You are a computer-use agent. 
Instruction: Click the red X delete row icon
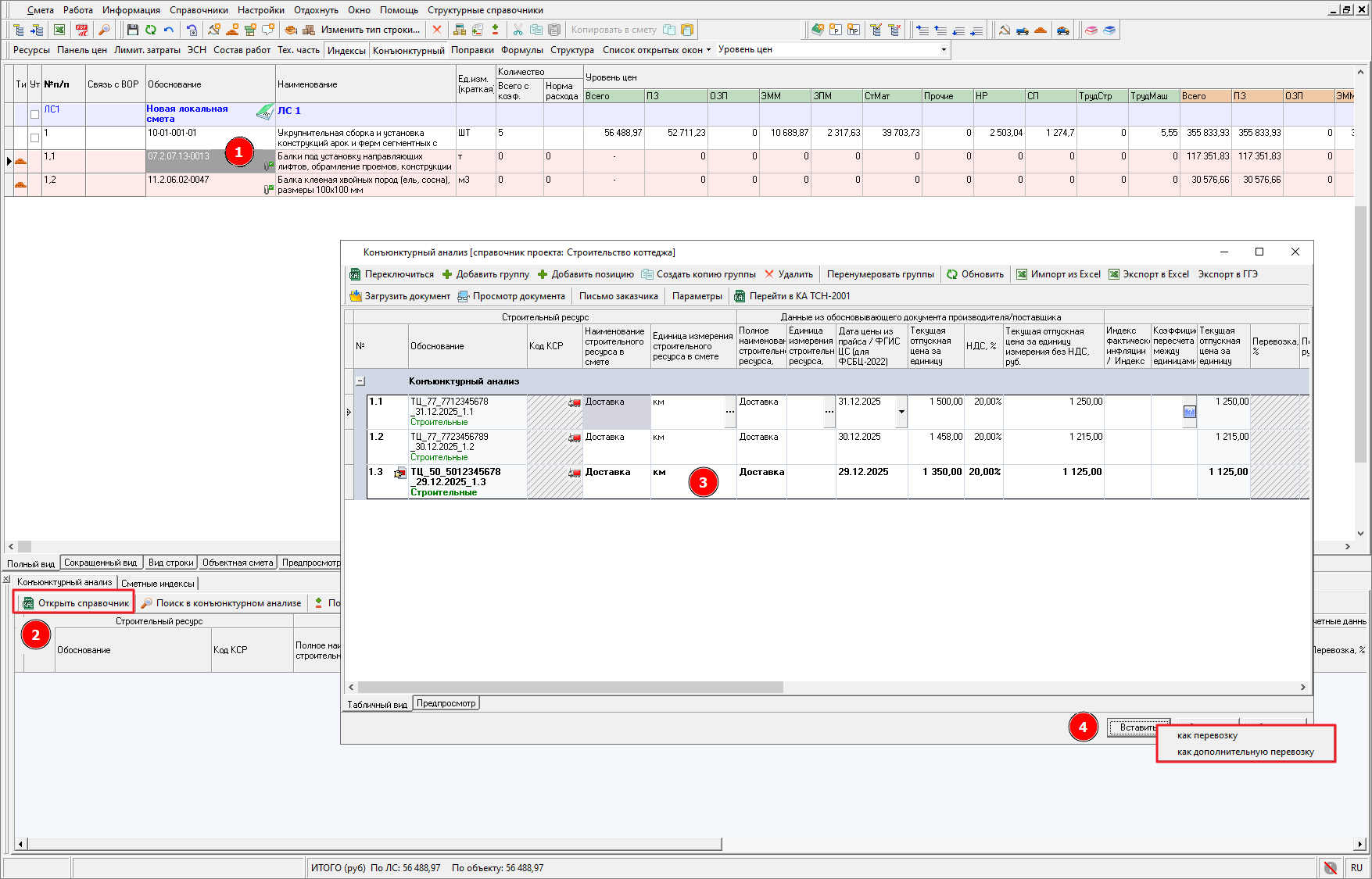coord(437,30)
